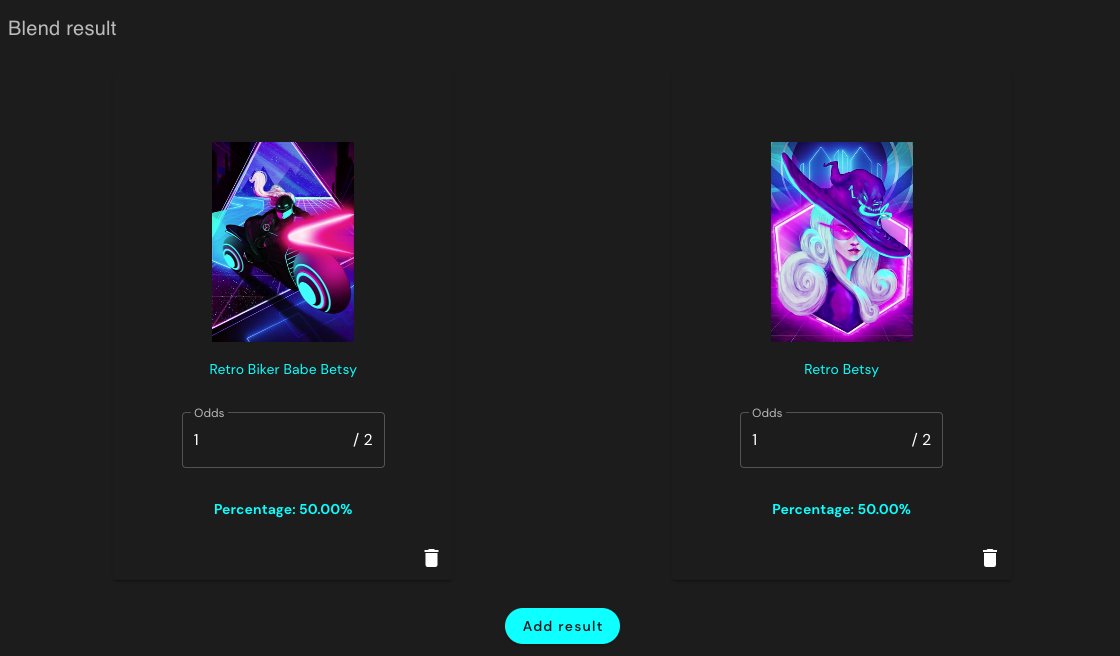Open the Retro Betsy card artwork
The image size is (1120, 656).
841,242
